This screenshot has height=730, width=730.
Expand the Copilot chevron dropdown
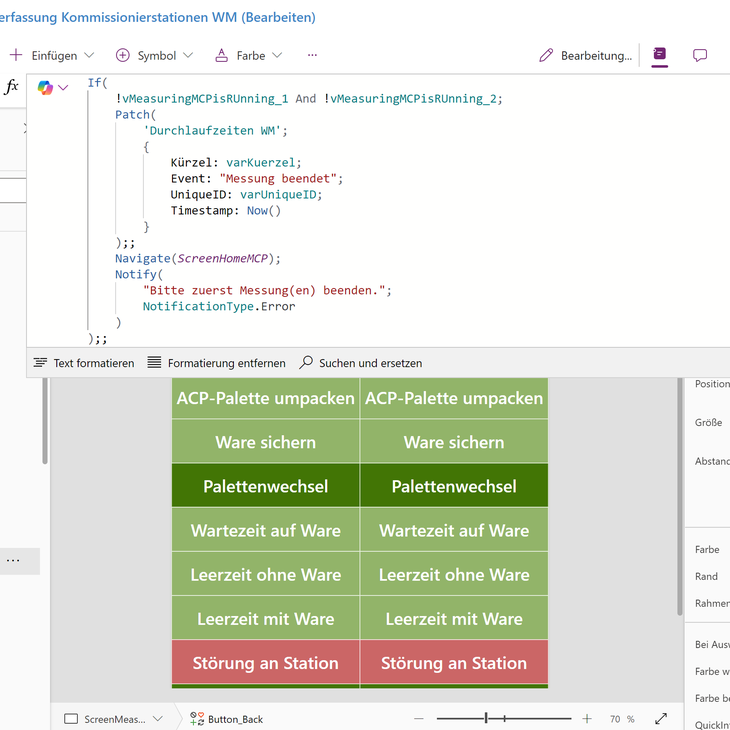63,87
